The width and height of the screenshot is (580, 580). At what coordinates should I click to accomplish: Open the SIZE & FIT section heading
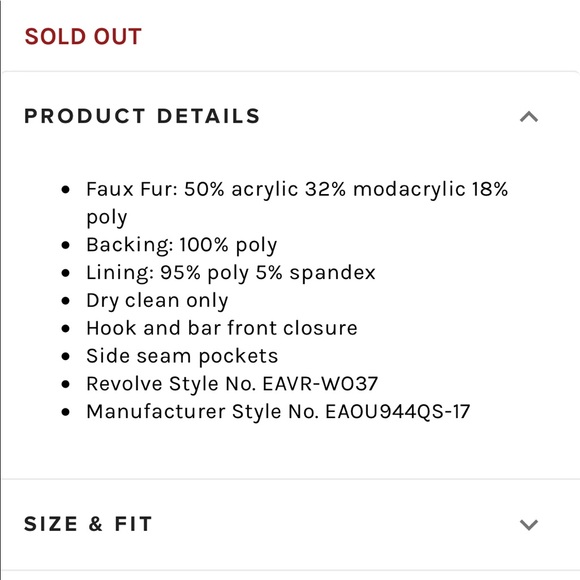(x=88, y=524)
